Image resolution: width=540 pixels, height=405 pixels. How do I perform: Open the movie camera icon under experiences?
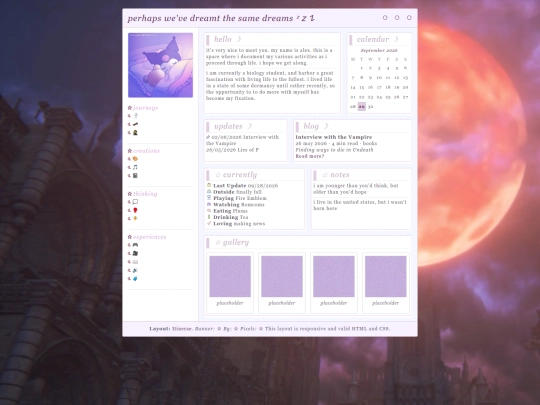(135, 253)
